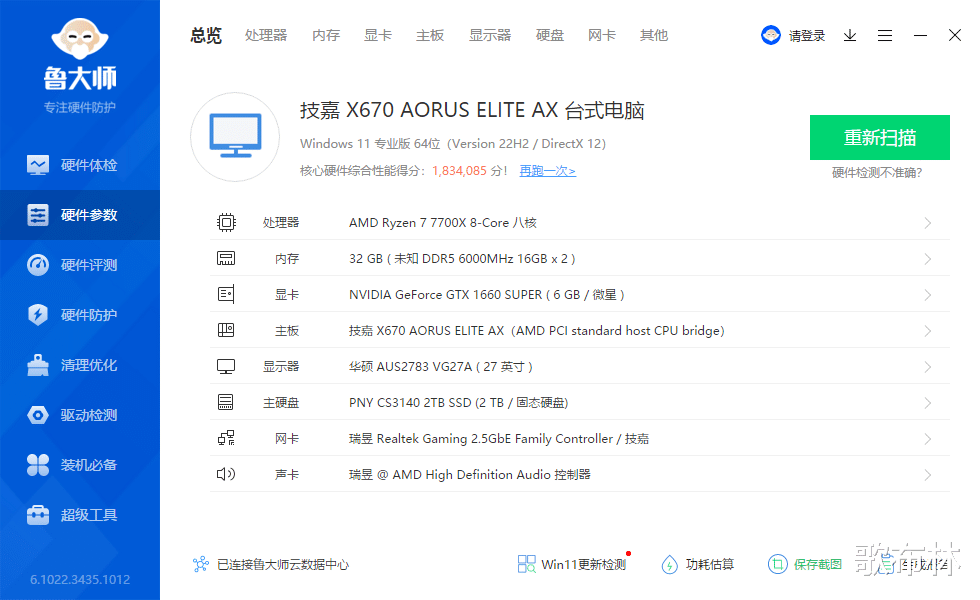The height and width of the screenshot is (600, 980).
Task: Click the 再跑一次 link
Action: tap(548, 171)
